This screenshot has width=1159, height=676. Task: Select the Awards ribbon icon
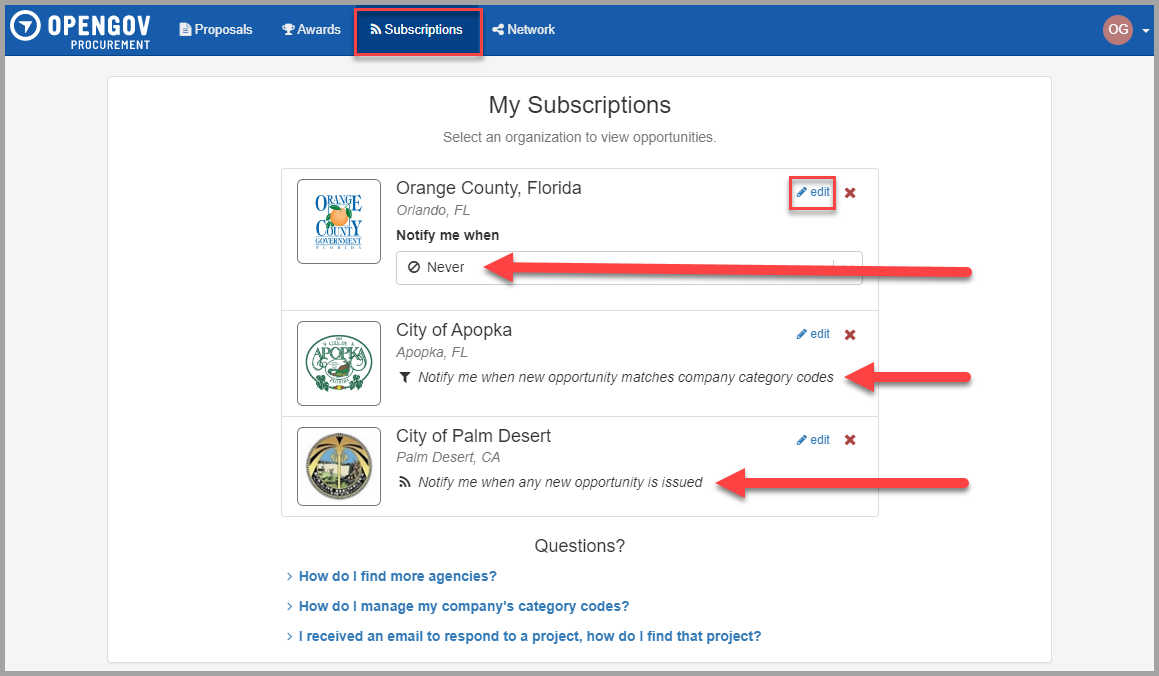point(287,29)
